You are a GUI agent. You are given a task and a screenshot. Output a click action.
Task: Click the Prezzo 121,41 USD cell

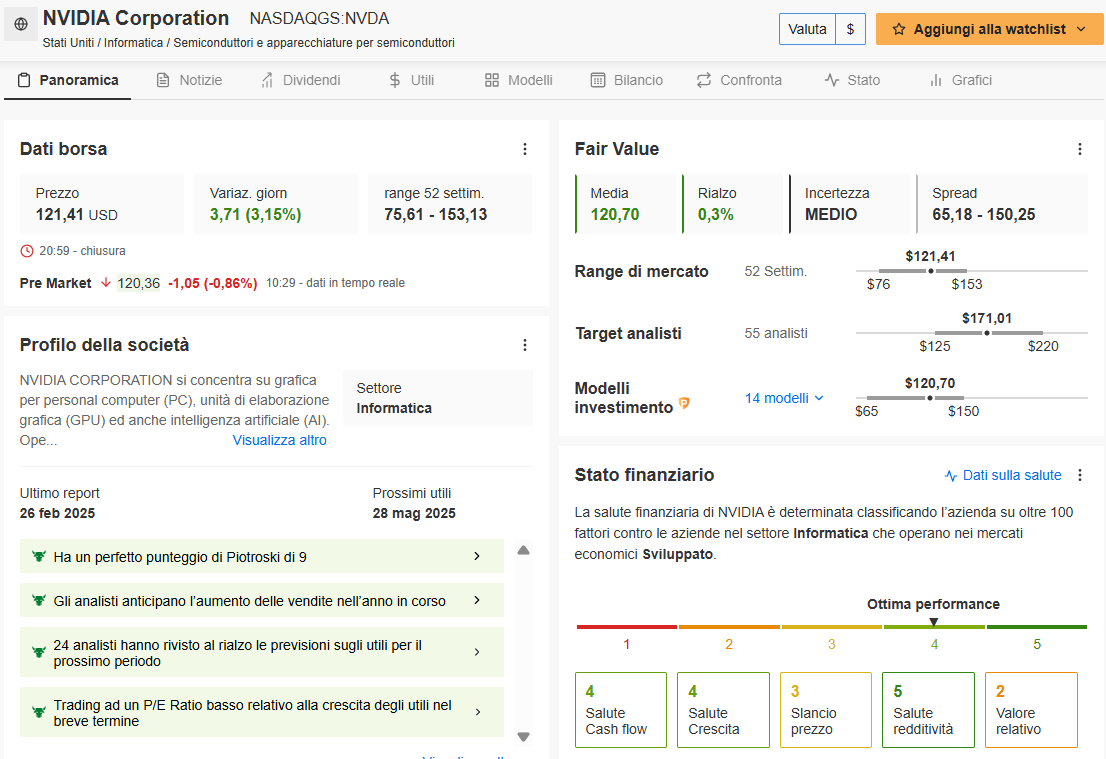102,204
